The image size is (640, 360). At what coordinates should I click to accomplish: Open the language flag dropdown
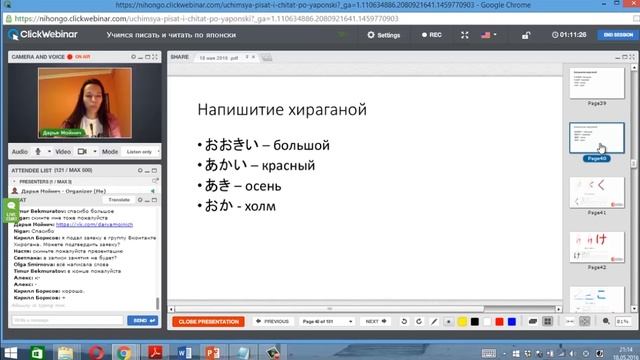[489, 35]
